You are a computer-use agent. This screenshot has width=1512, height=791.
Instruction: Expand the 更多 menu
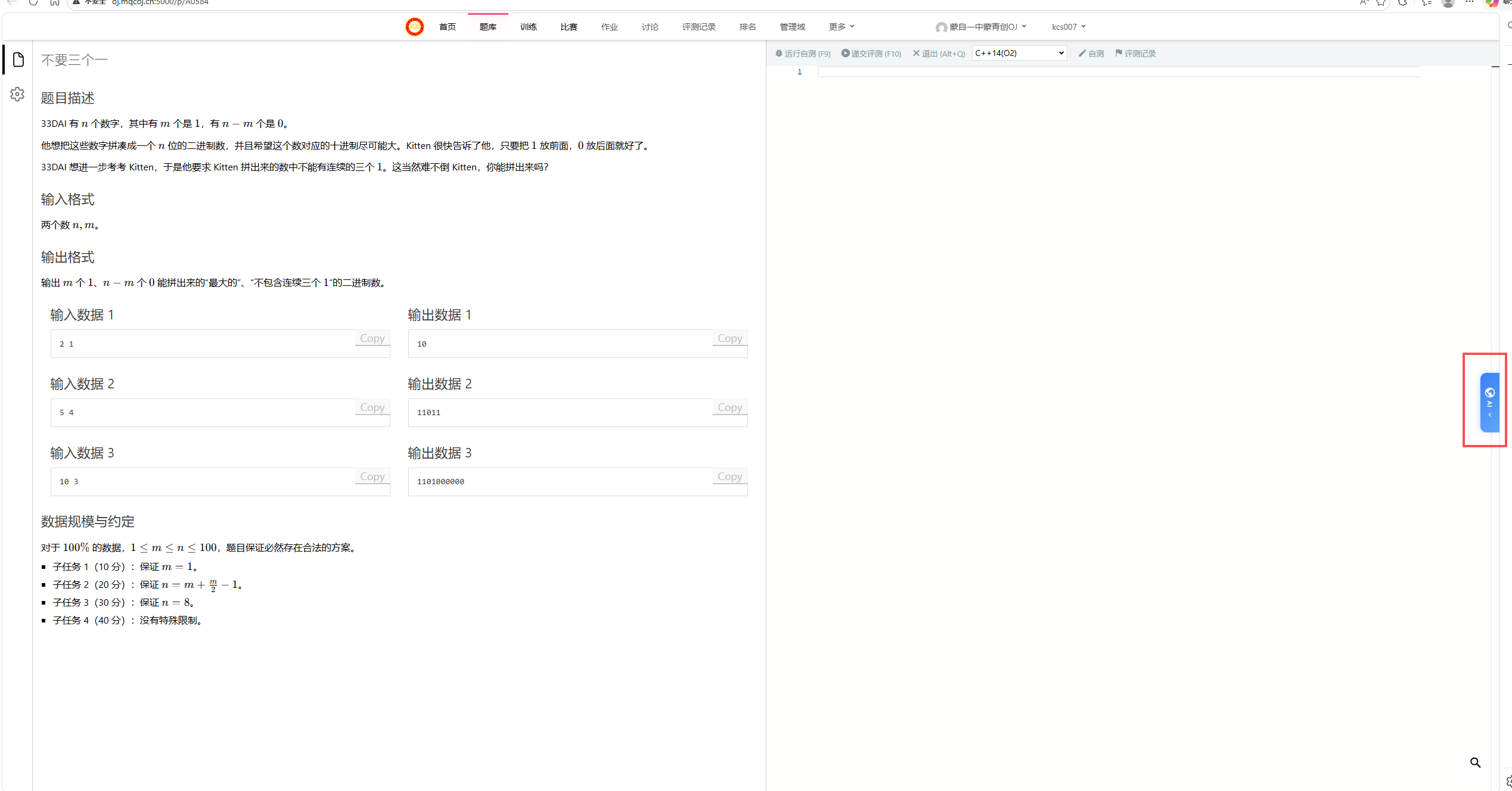pyautogui.click(x=841, y=27)
